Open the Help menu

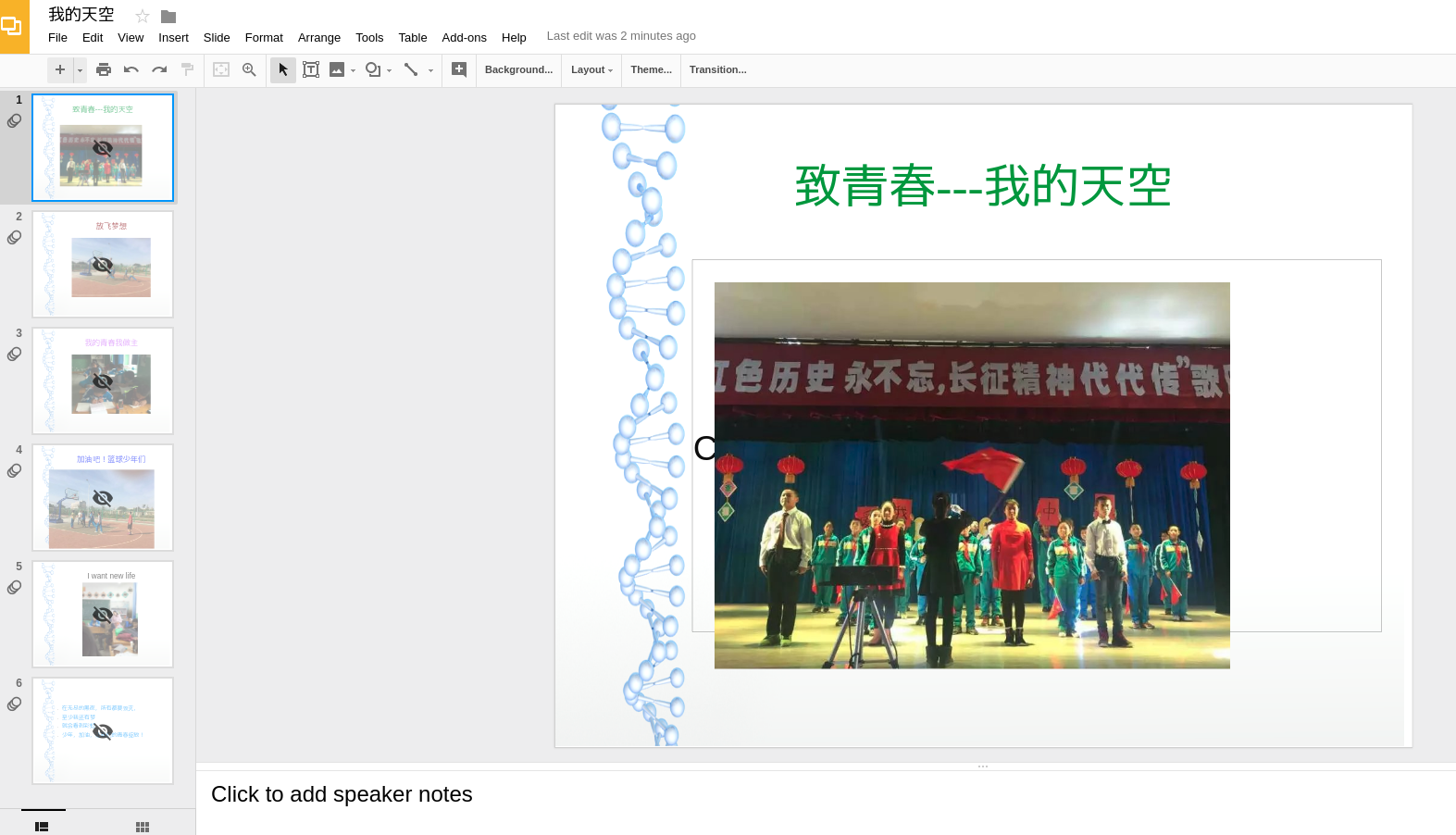tap(514, 38)
